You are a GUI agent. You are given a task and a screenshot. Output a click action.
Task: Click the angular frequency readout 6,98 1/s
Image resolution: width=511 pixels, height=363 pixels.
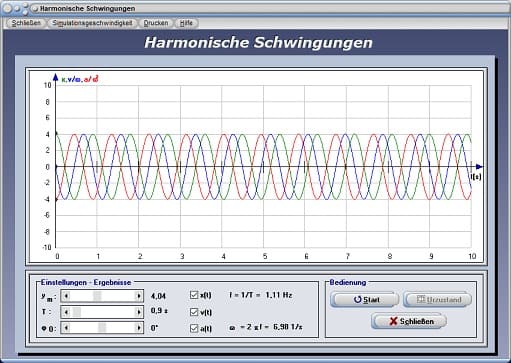(x=288, y=327)
